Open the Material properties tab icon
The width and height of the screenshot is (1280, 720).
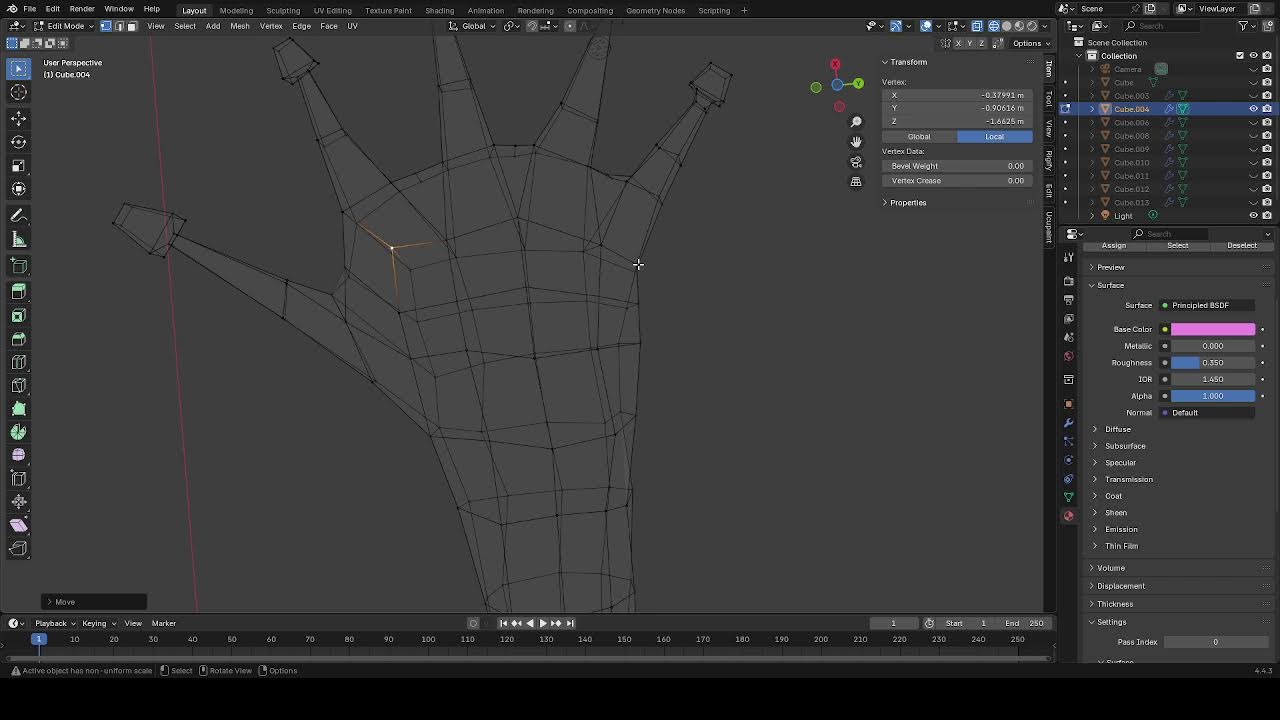coord(1068,516)
